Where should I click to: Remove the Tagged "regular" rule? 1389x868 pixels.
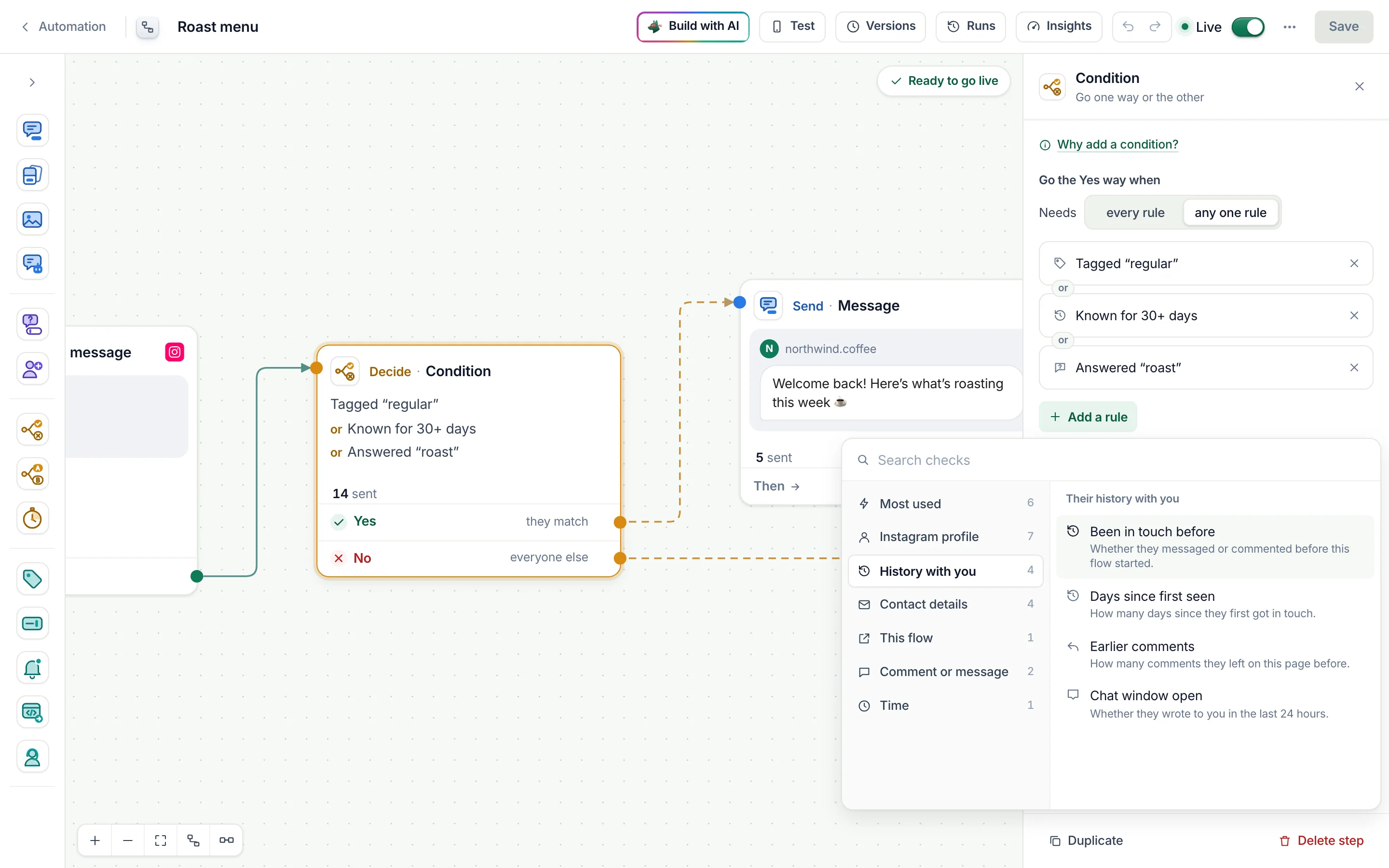click(x=1354, y=263)
